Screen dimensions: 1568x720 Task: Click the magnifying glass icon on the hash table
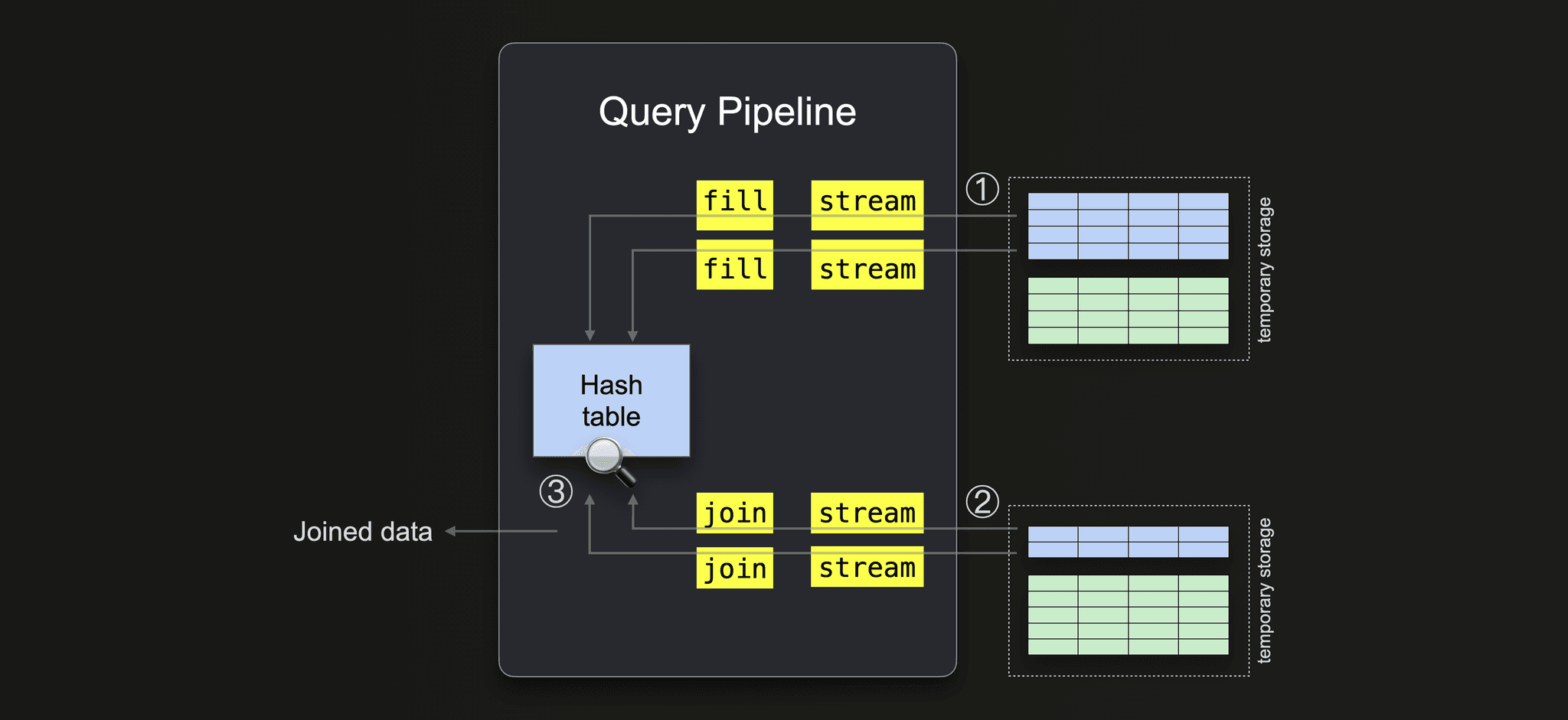coord(610,461)
